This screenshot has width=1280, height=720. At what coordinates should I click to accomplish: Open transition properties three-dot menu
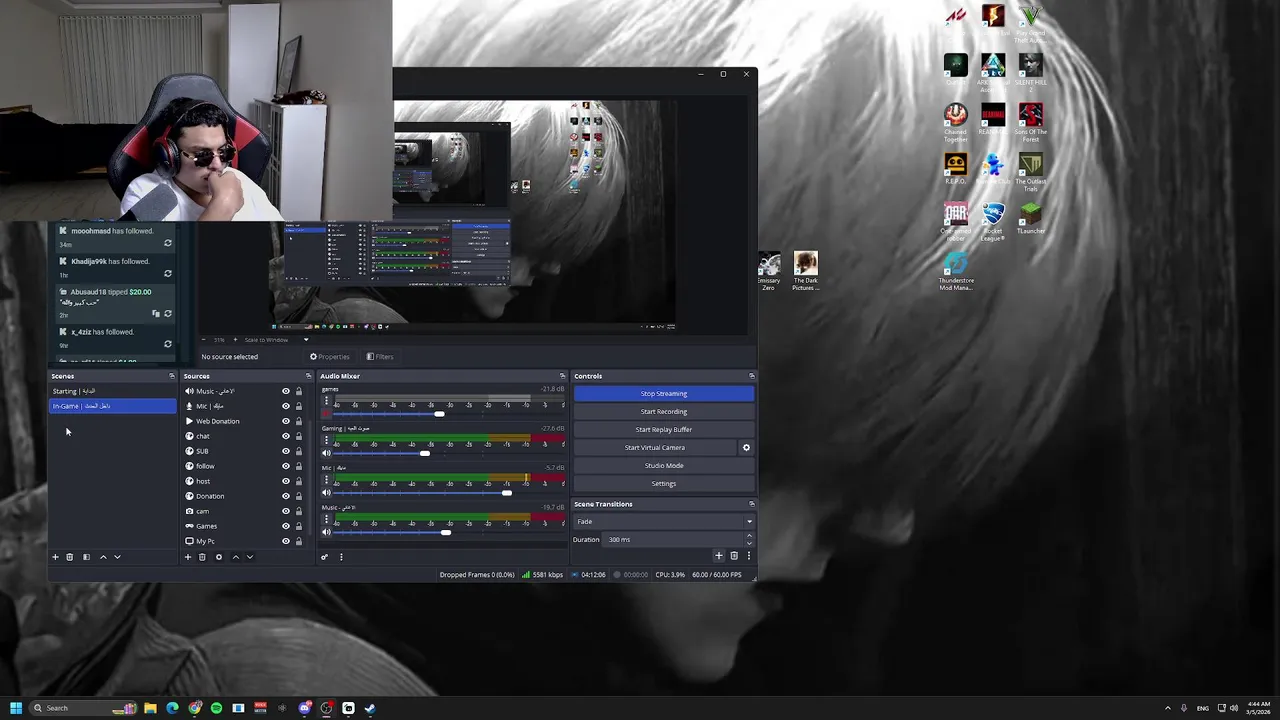tap(748, 556)
